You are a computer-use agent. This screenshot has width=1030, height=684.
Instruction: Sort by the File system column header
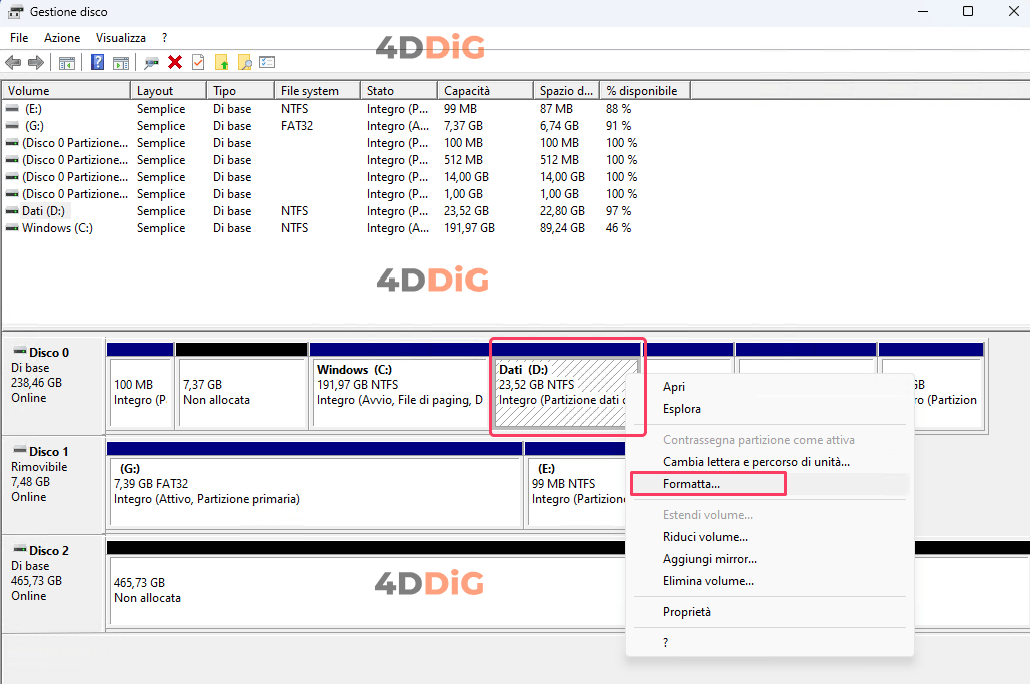[x=317, y=91]
